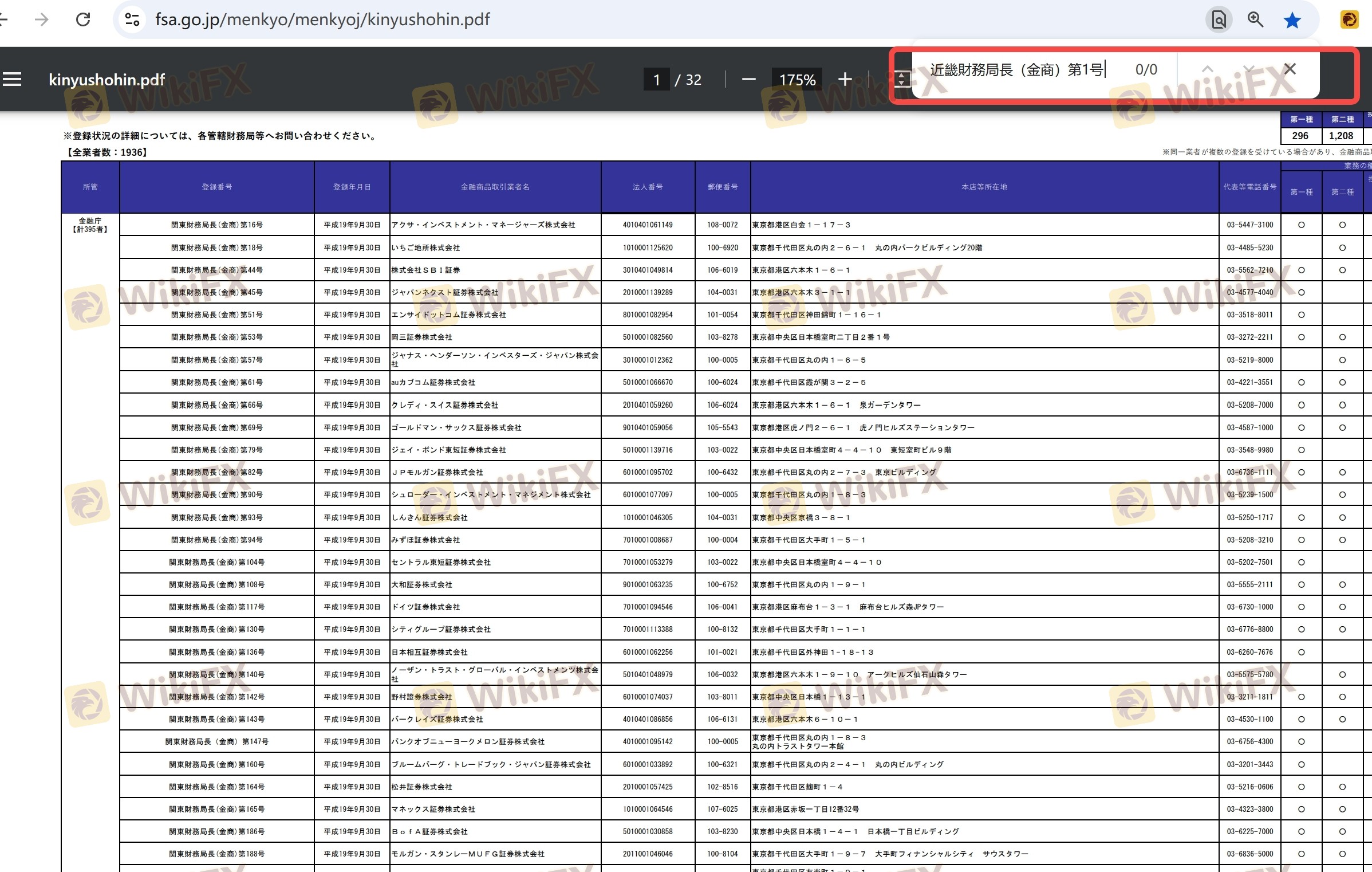1372x872 pixels.
Task: Click the PDF search icon in omnibox
Action: [x=1219, y=20]
